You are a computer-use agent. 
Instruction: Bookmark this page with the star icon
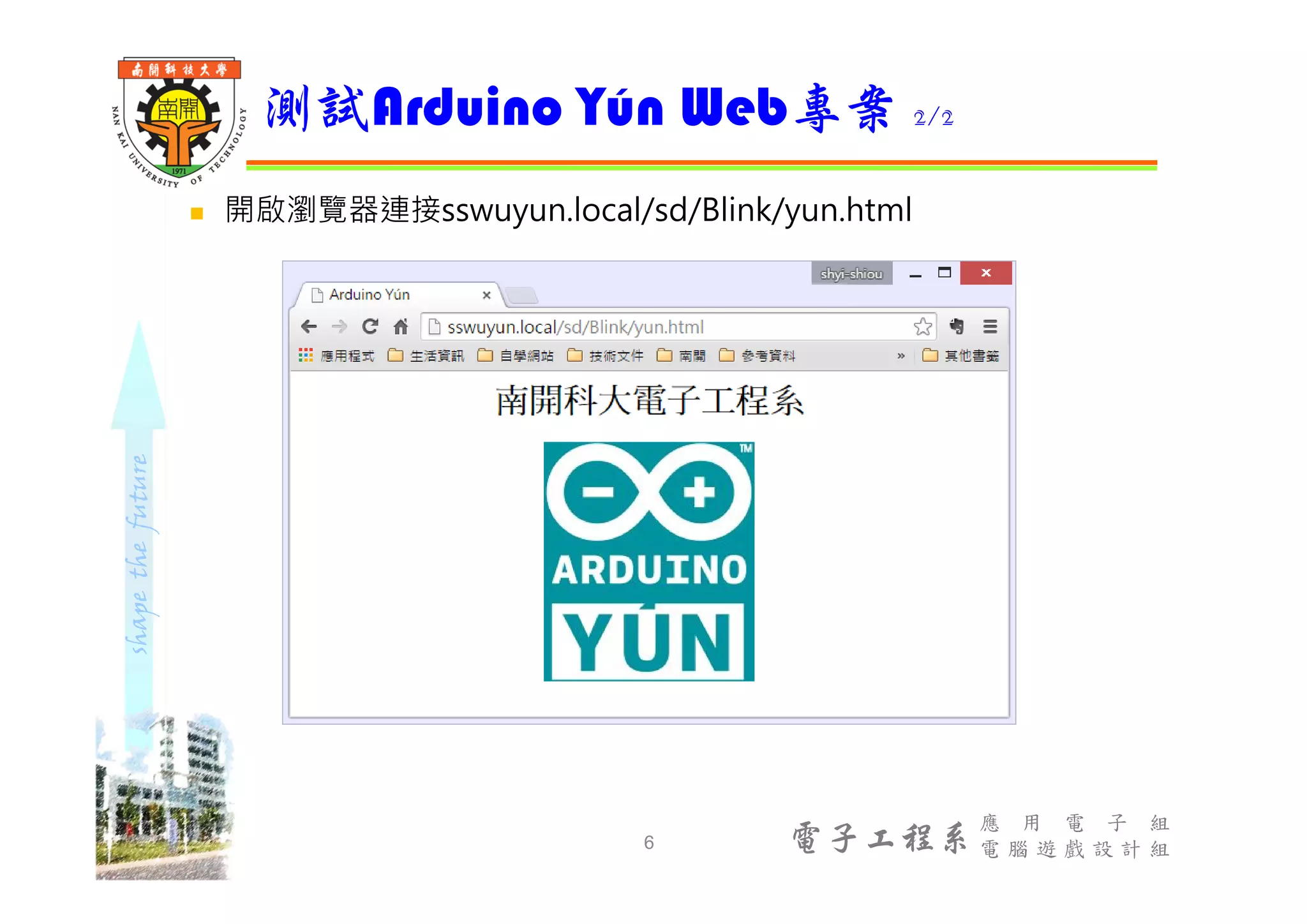pos(923,327)
